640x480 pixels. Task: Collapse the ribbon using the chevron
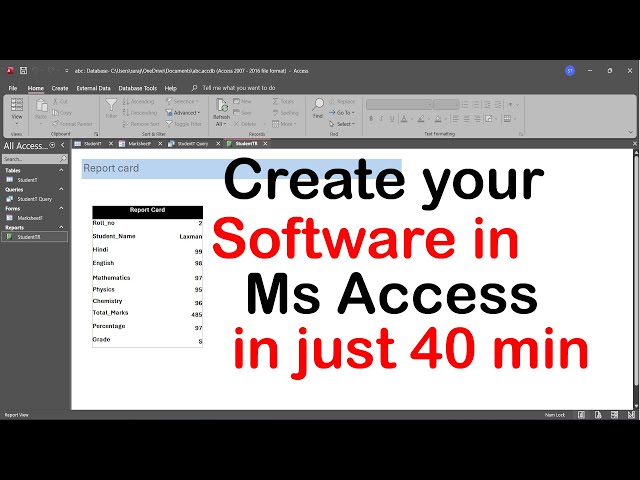631,132
